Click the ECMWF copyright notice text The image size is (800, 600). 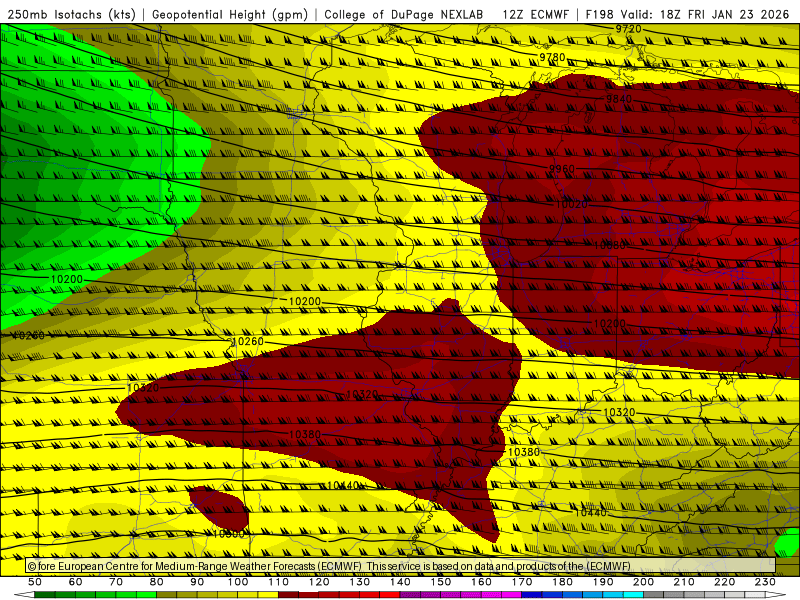[329, 566]
